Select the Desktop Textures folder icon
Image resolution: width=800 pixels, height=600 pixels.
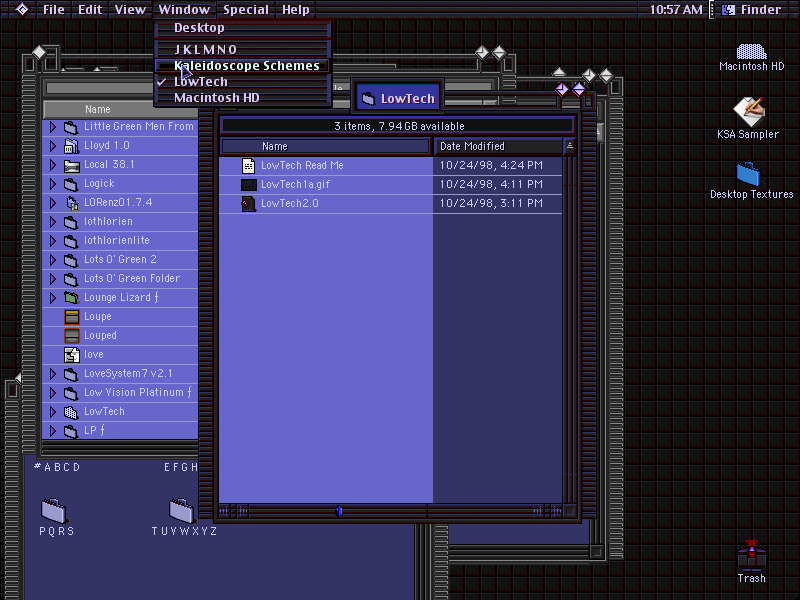coord(749,174)
